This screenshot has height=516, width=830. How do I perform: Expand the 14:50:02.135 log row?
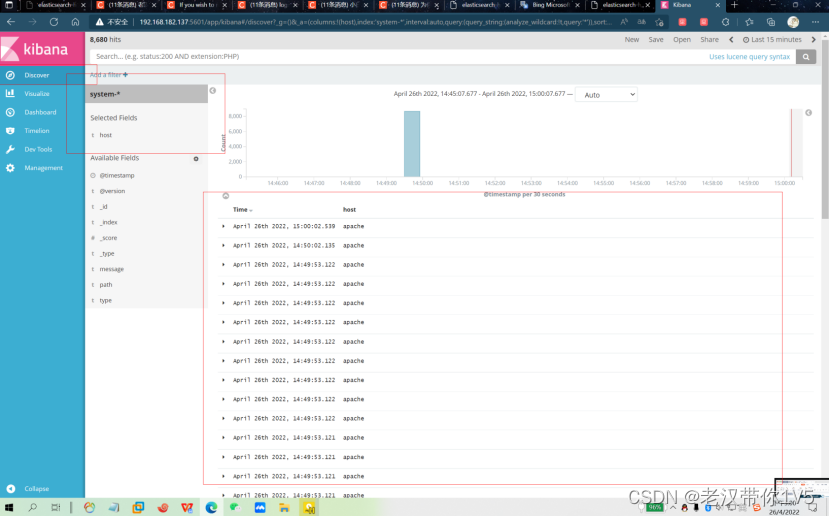pos(223,246)
